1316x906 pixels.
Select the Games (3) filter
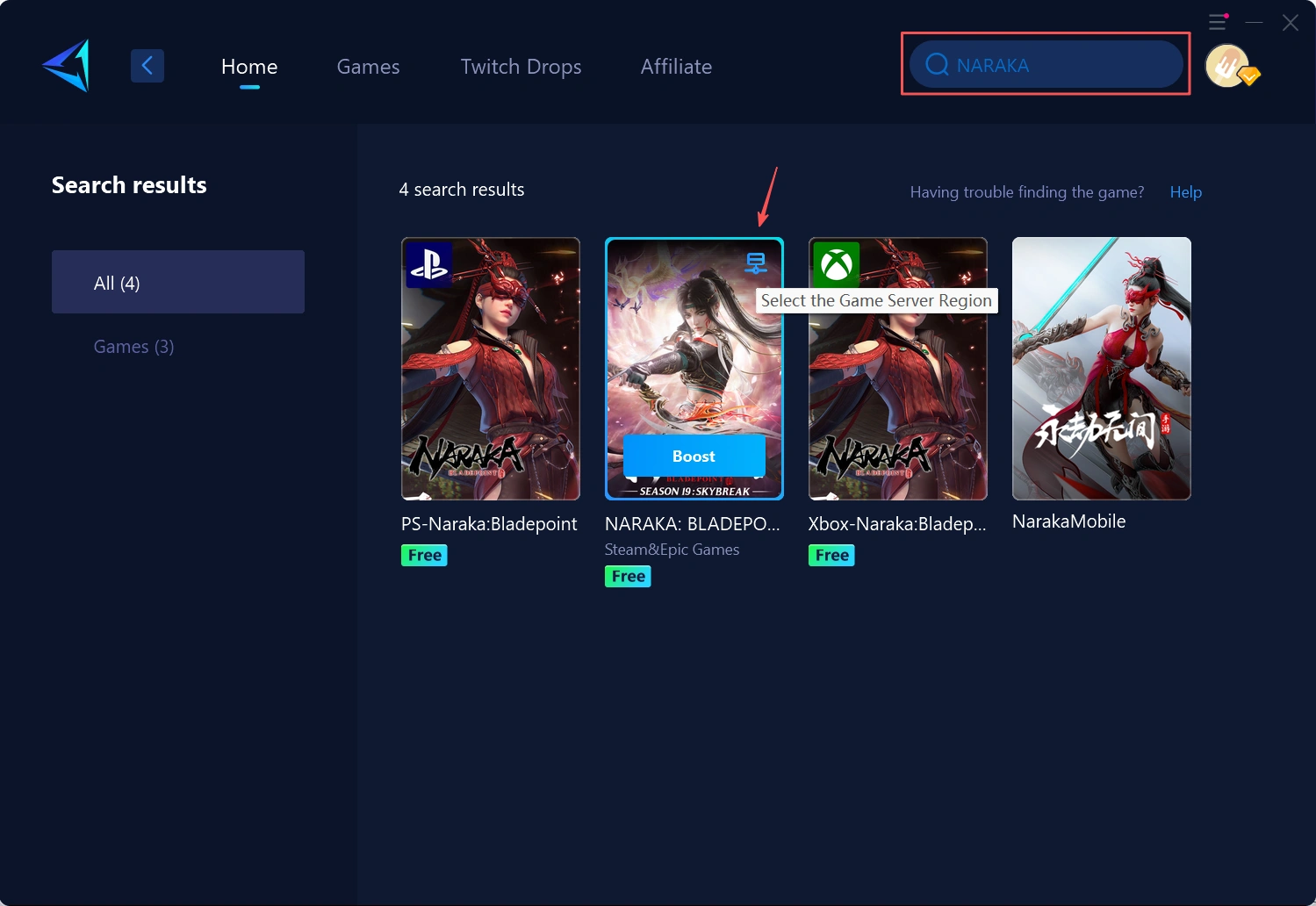tap(133, 346)
